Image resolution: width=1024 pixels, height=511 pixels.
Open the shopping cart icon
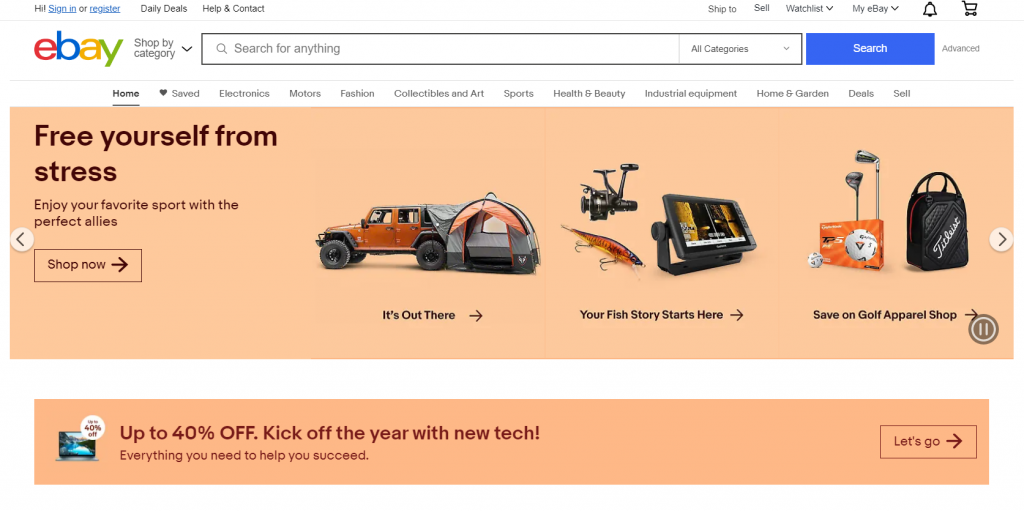(x=969, y=9)
